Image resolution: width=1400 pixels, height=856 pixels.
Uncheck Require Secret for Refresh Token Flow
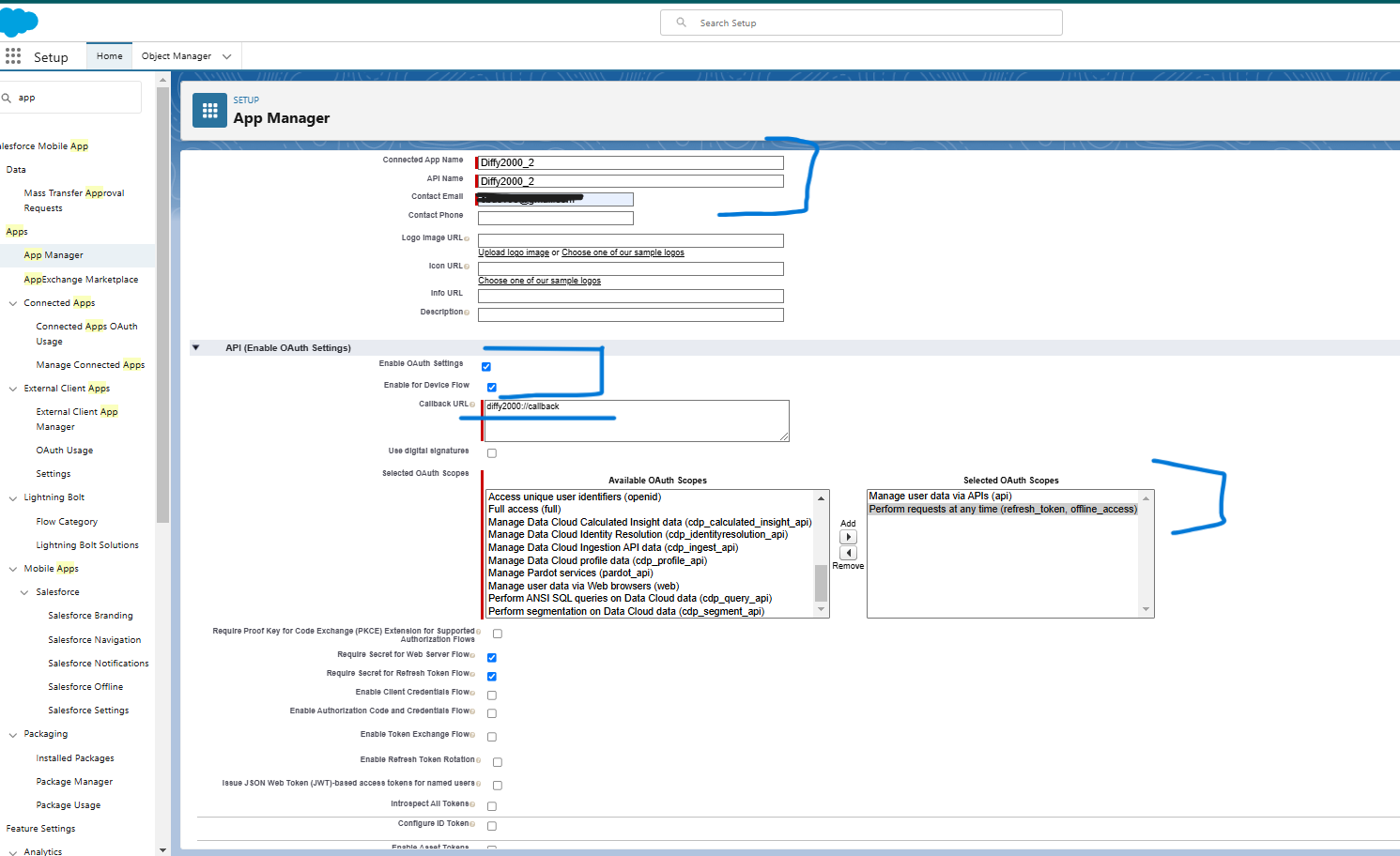tap(492, 677)
